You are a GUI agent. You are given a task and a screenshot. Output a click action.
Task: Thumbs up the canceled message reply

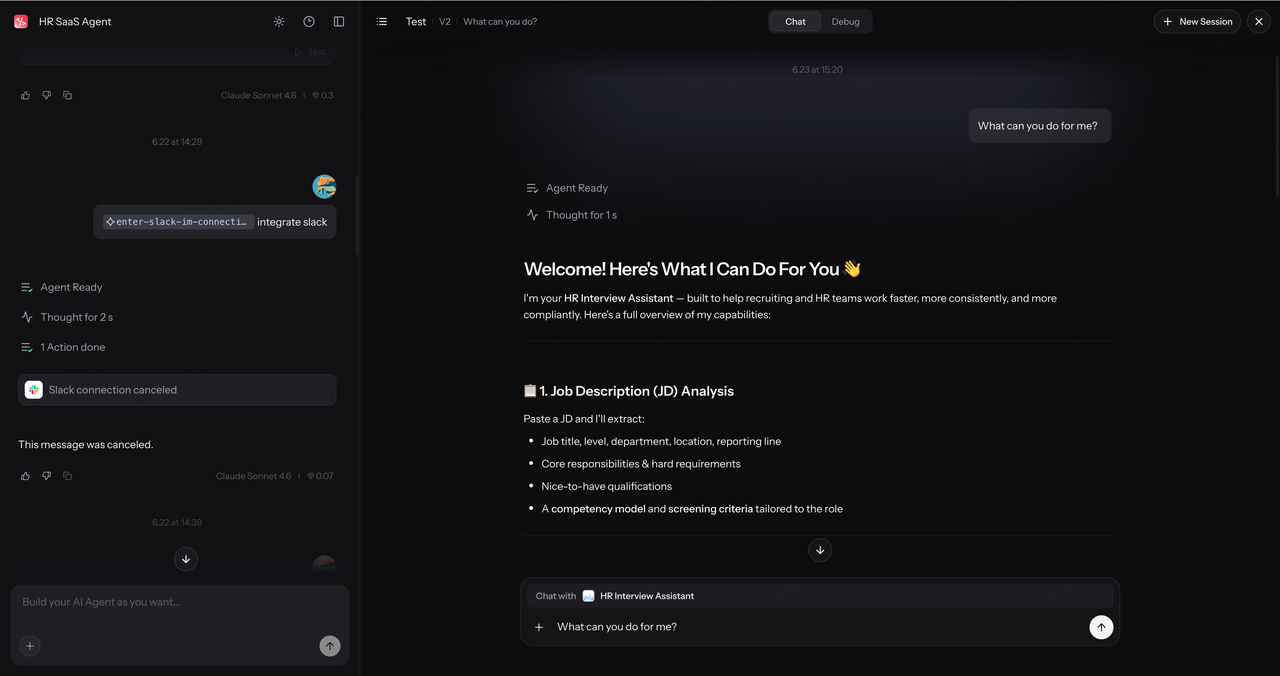click(x=26, y=476)
